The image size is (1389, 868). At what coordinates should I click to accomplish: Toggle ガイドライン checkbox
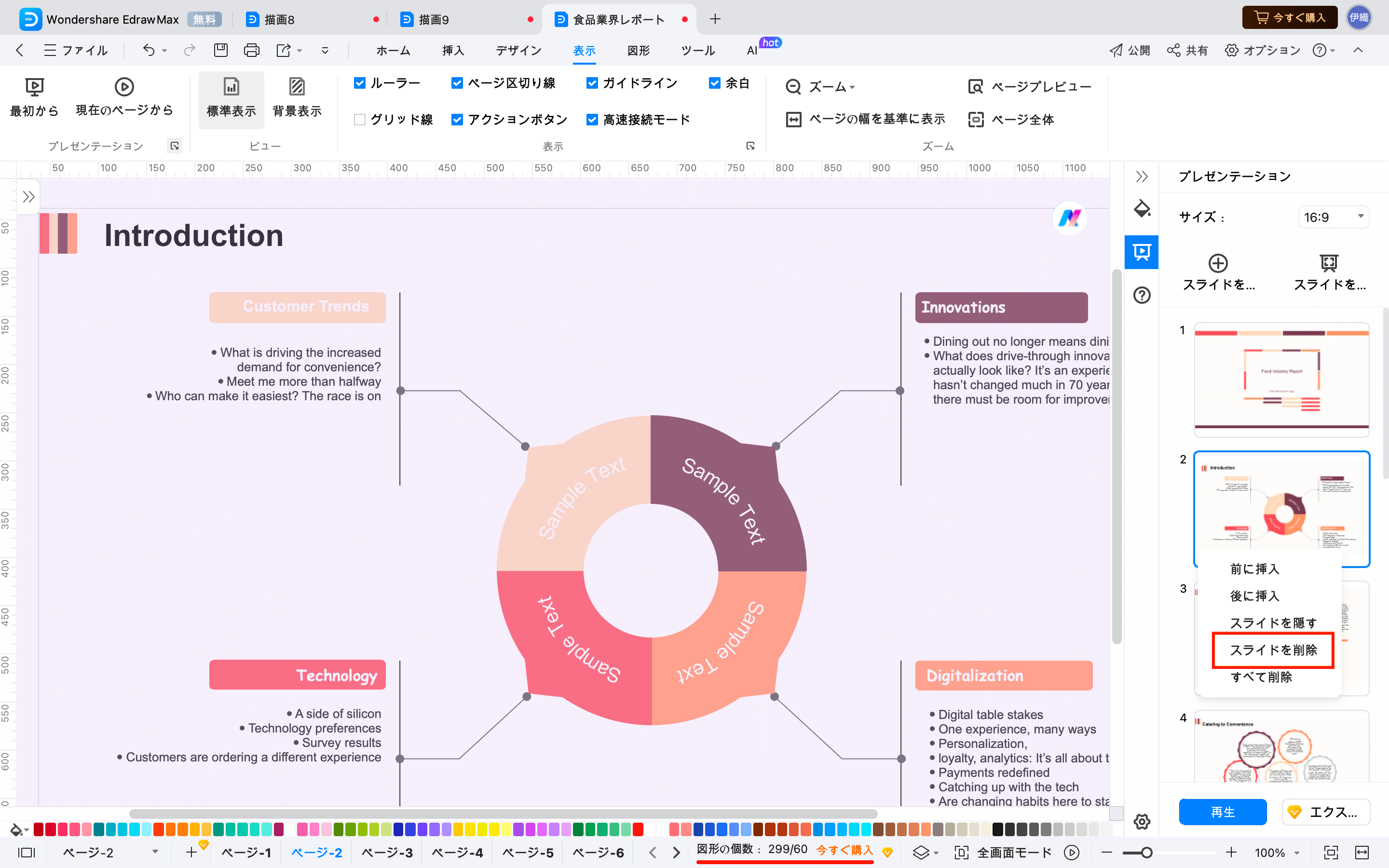tap(591, 84)
